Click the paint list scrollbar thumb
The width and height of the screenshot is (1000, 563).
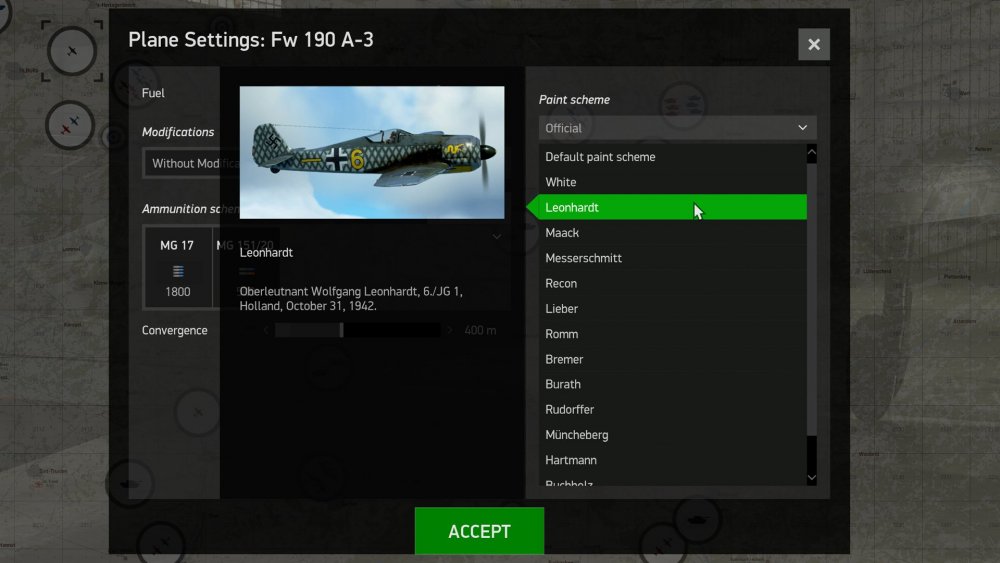[811, 300]
